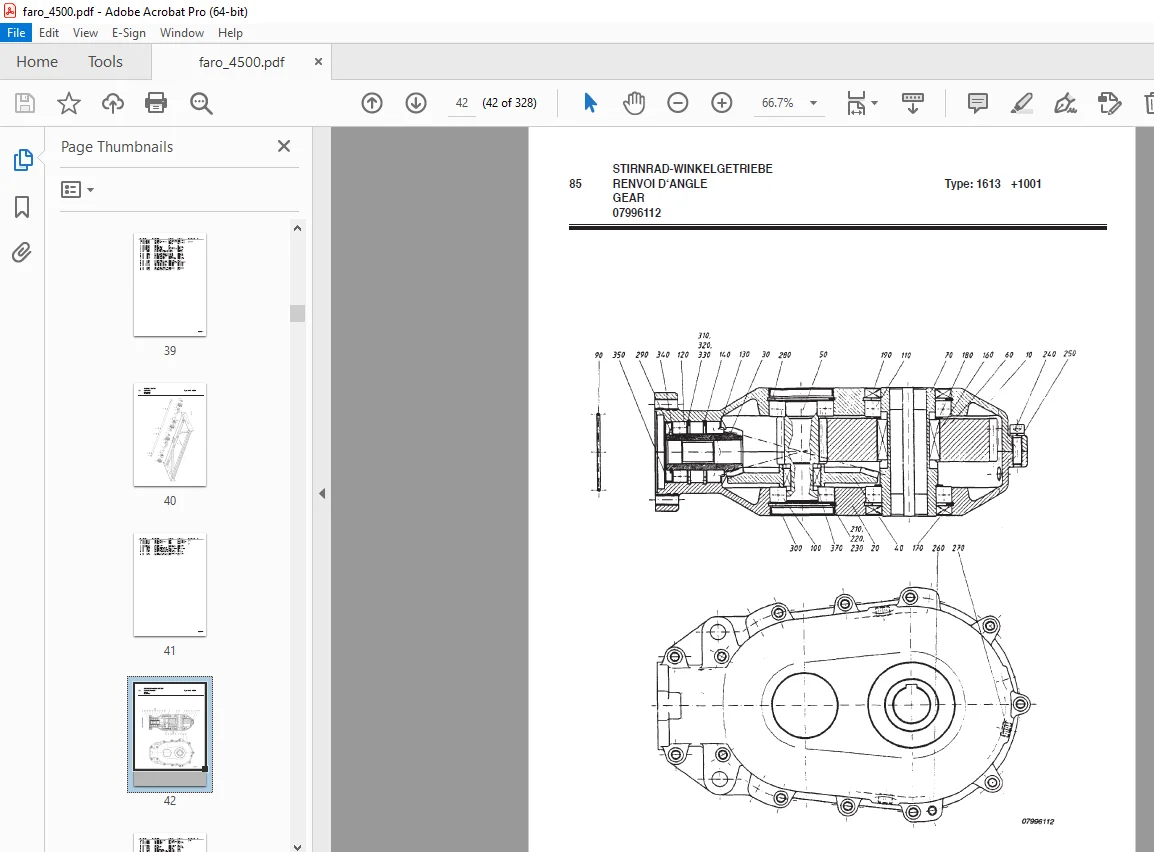Open thumbnail options dropdown menu

click(x=77, y=190)
